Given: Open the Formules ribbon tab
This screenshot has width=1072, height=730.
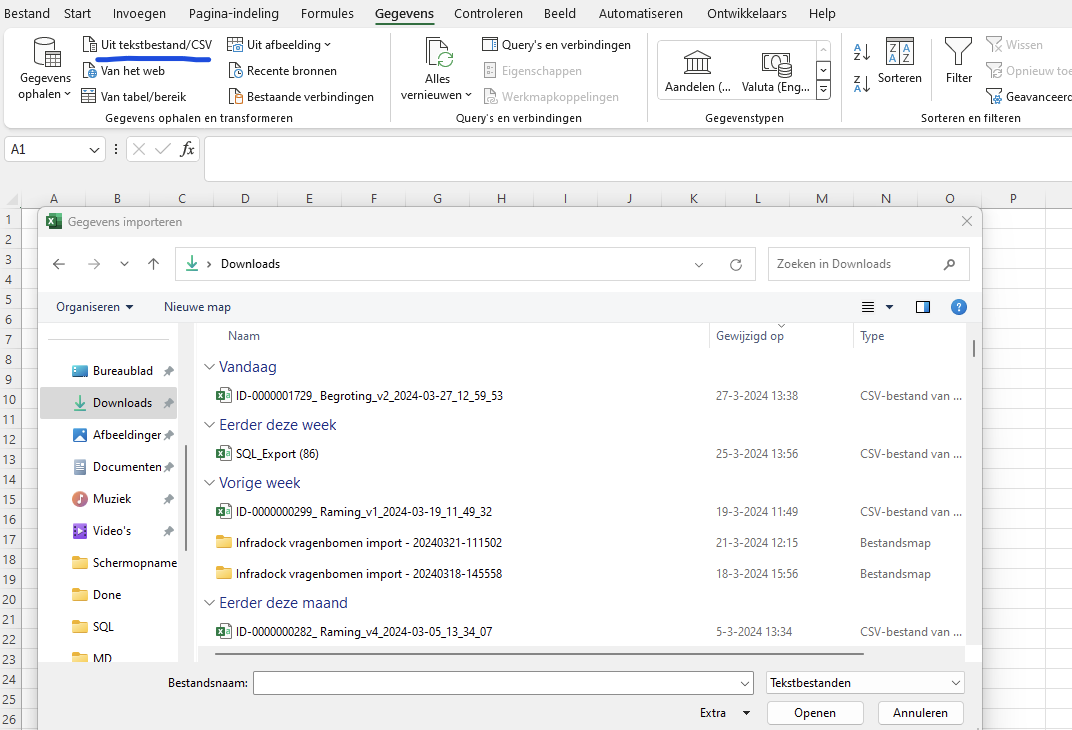Looking at the screenshot, I should pos(327,14).
